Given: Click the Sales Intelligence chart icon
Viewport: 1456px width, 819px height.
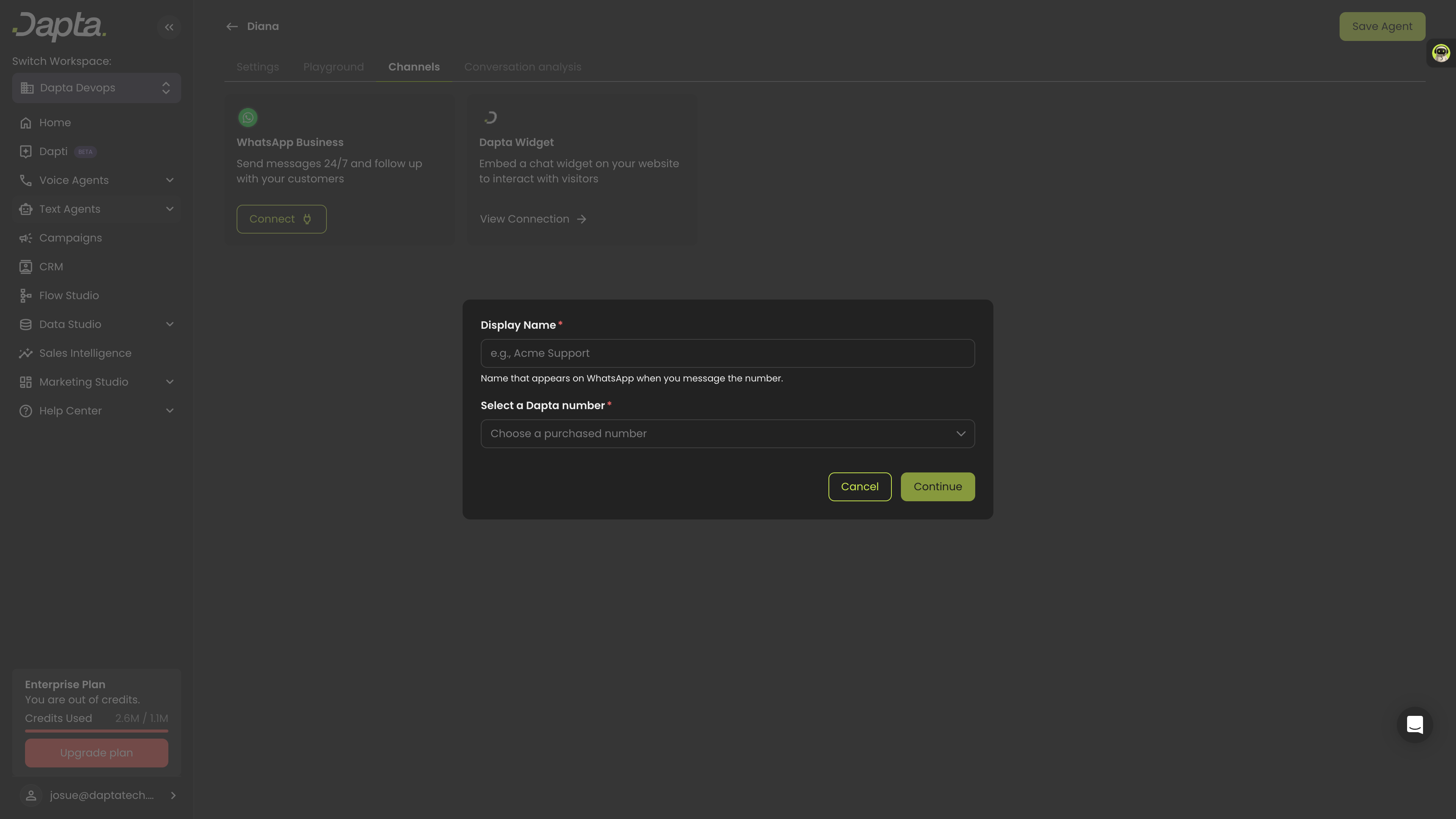Looking at the screenshot, I should click(25, 353).
